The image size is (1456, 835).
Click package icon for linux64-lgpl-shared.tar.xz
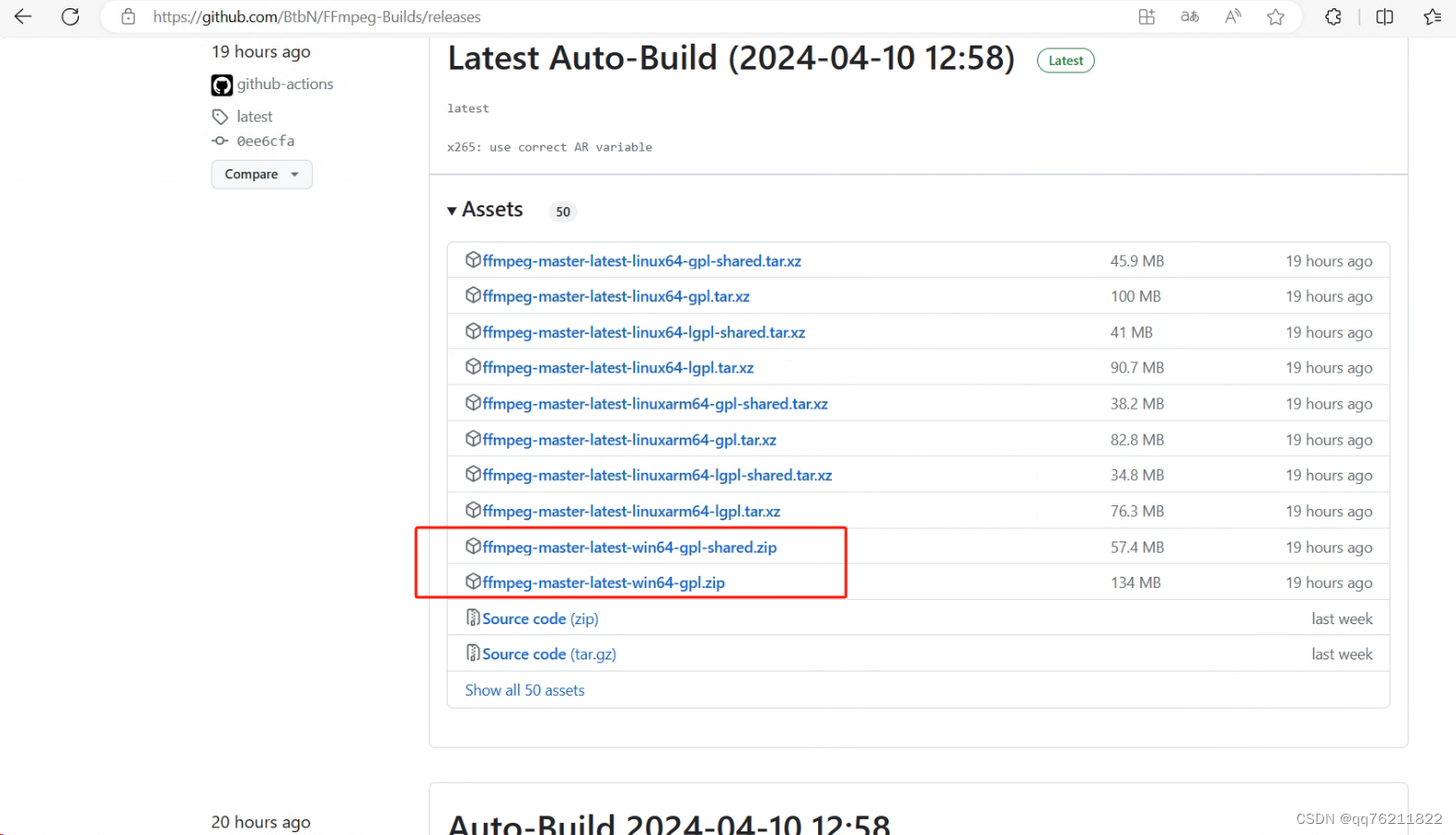[473, 332]
